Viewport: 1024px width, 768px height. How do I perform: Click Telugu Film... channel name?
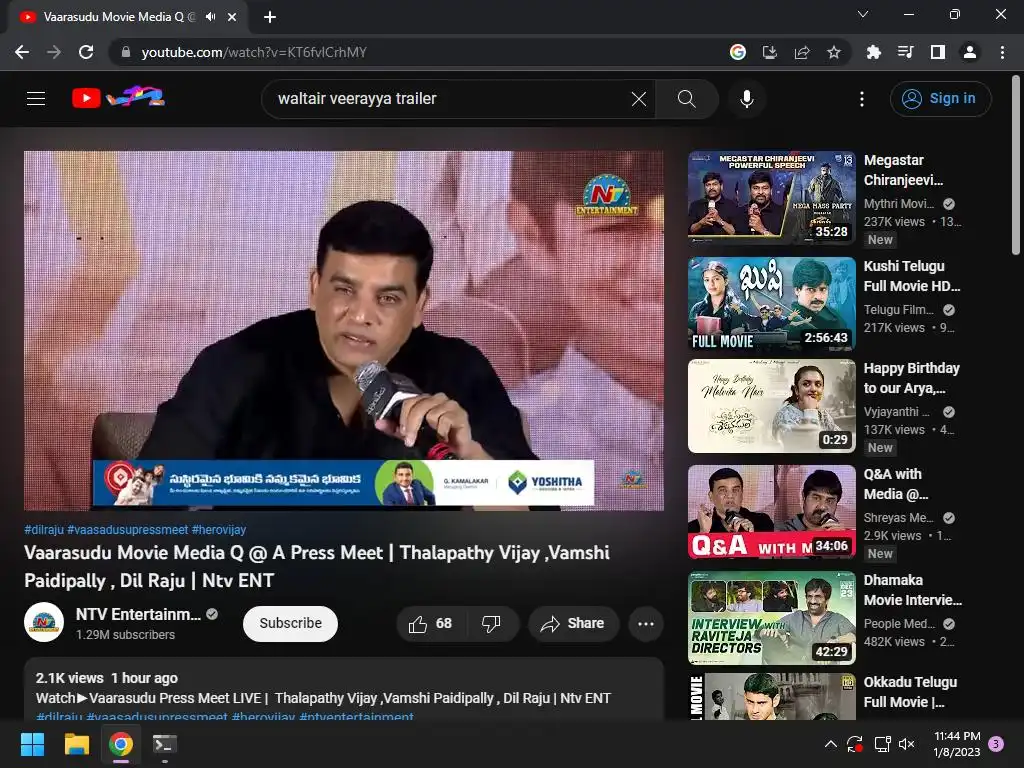pyautogui.click(x=899, y=310)
